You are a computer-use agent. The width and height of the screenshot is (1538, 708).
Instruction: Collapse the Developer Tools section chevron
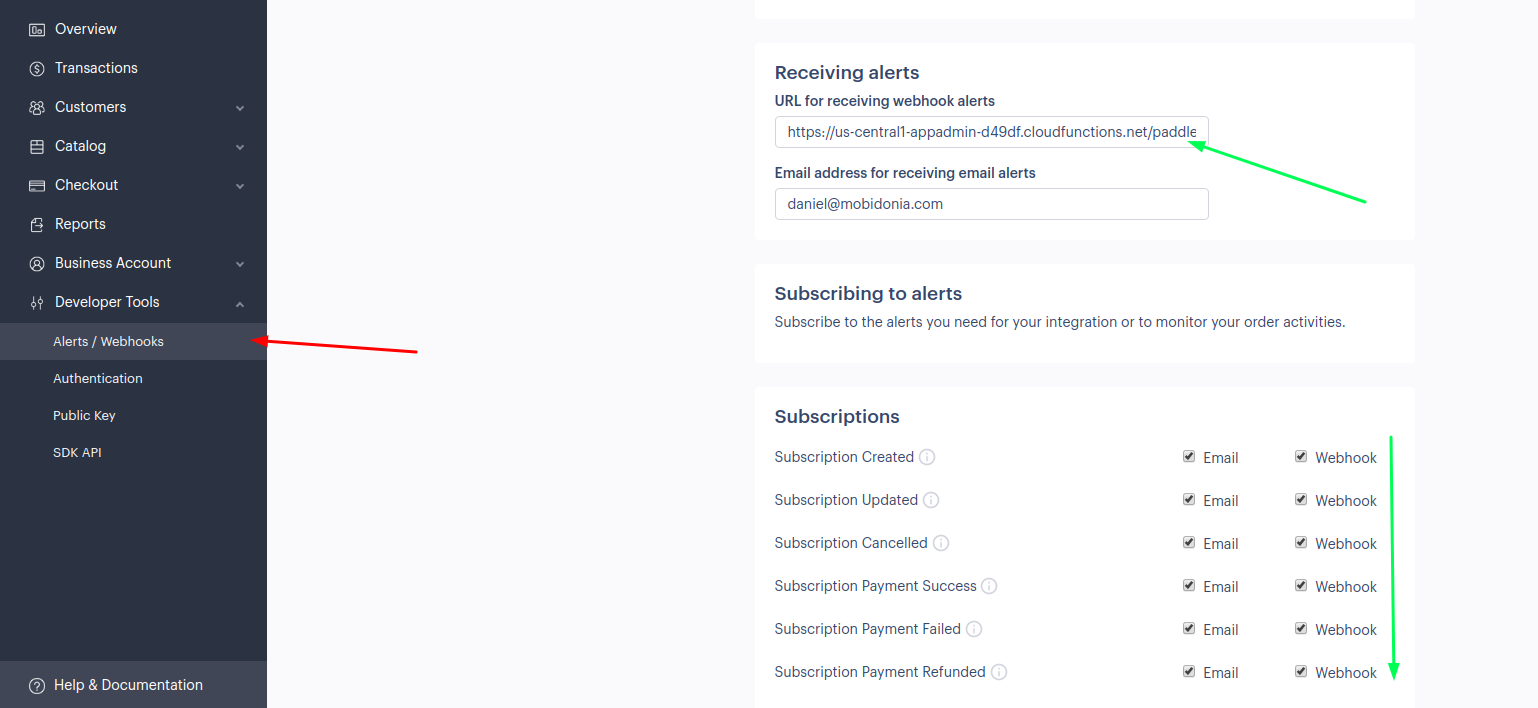tap(240, 303)
